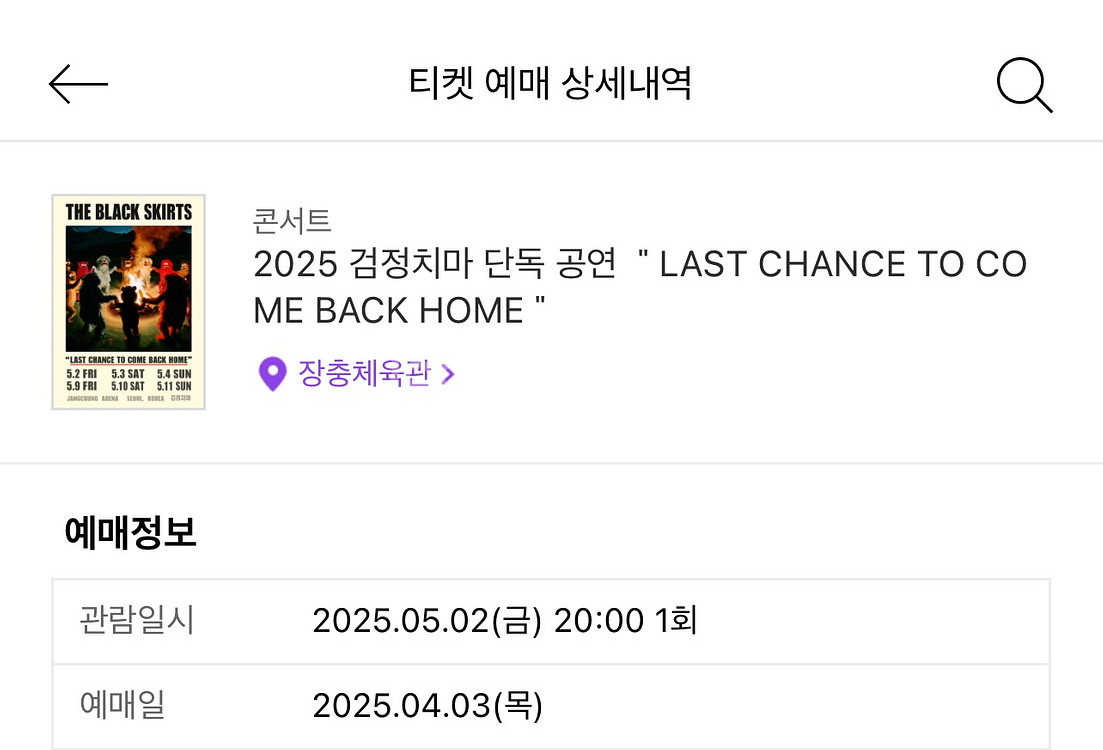The image size is (1103, 750).
Task: Select the ME BACK HOME title line
Action: (399, 310)
